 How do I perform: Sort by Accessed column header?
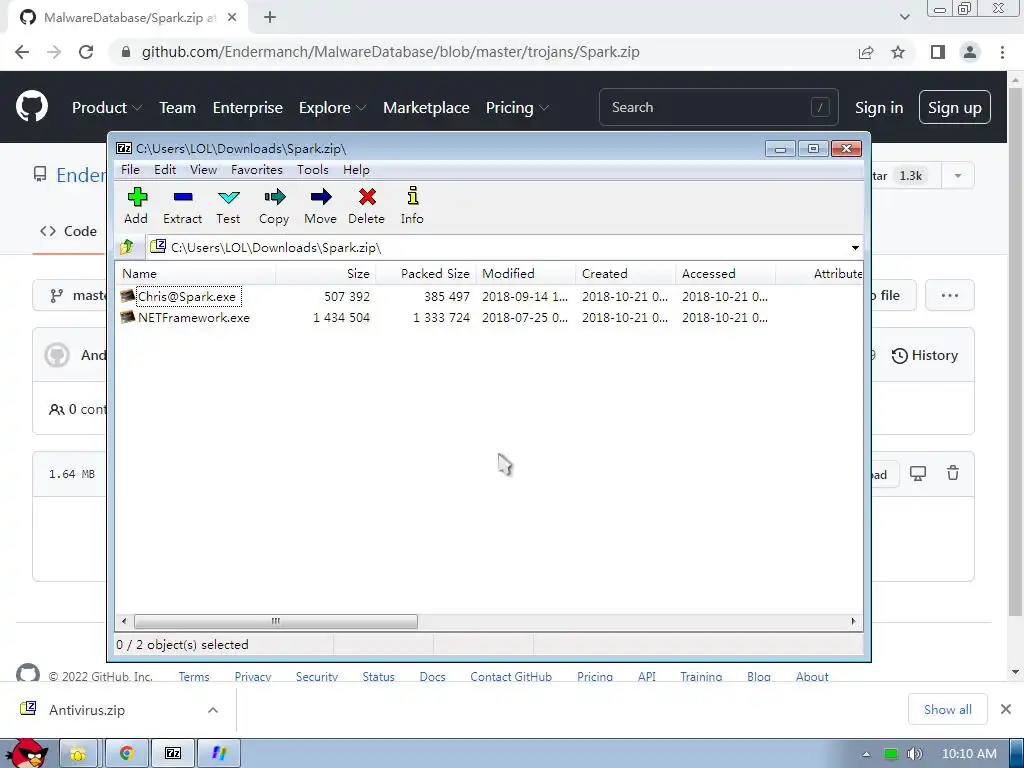click(x=726, y=274)
